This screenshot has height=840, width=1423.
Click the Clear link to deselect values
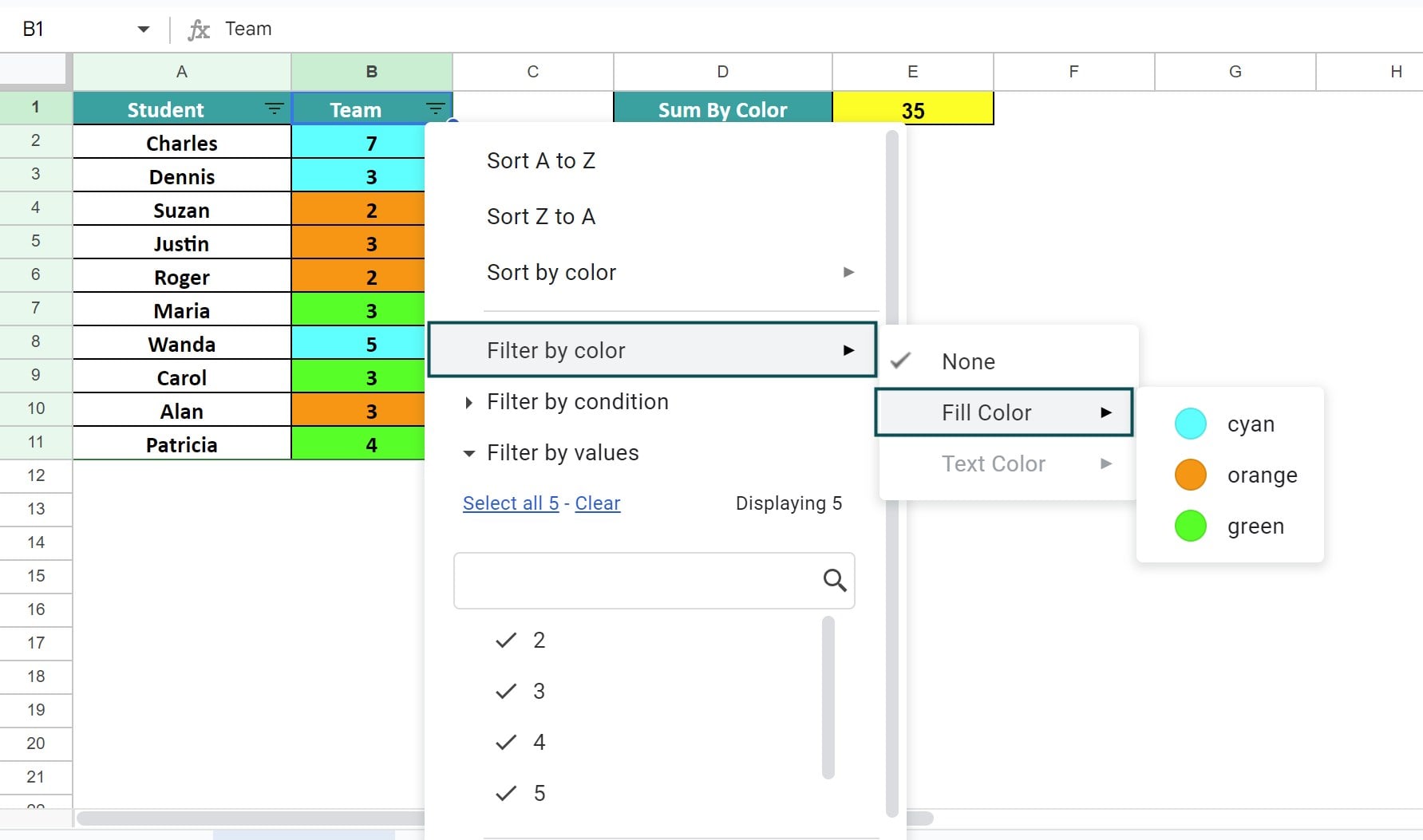pos(597,503)
